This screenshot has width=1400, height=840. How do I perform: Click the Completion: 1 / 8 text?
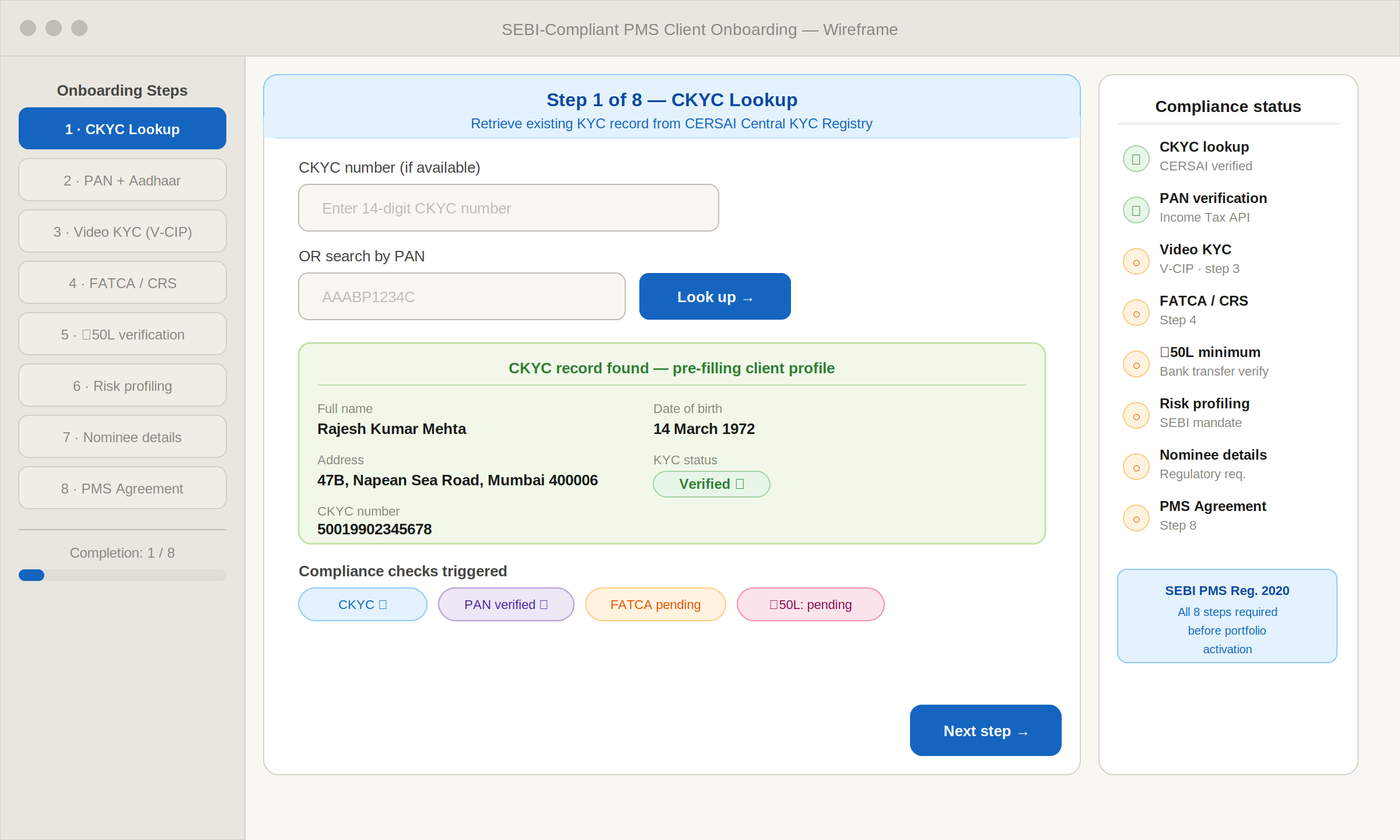(x=123, y=553)
